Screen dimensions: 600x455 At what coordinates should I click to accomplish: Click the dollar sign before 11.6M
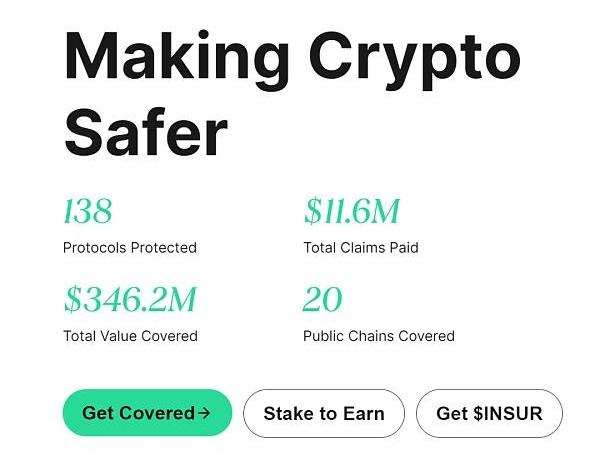(x=313, y=211)
